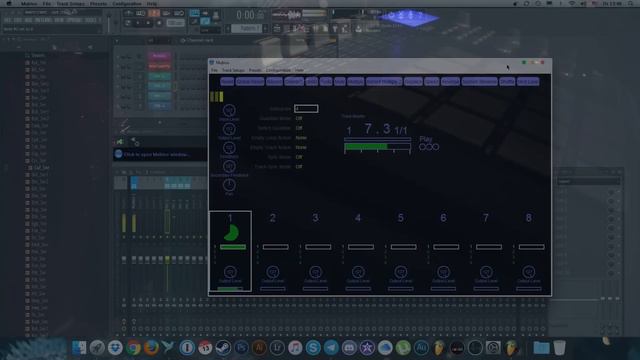The image size is (640, 360).
Task: Click the audio level meter in Mobius
Action: (217, 97)
